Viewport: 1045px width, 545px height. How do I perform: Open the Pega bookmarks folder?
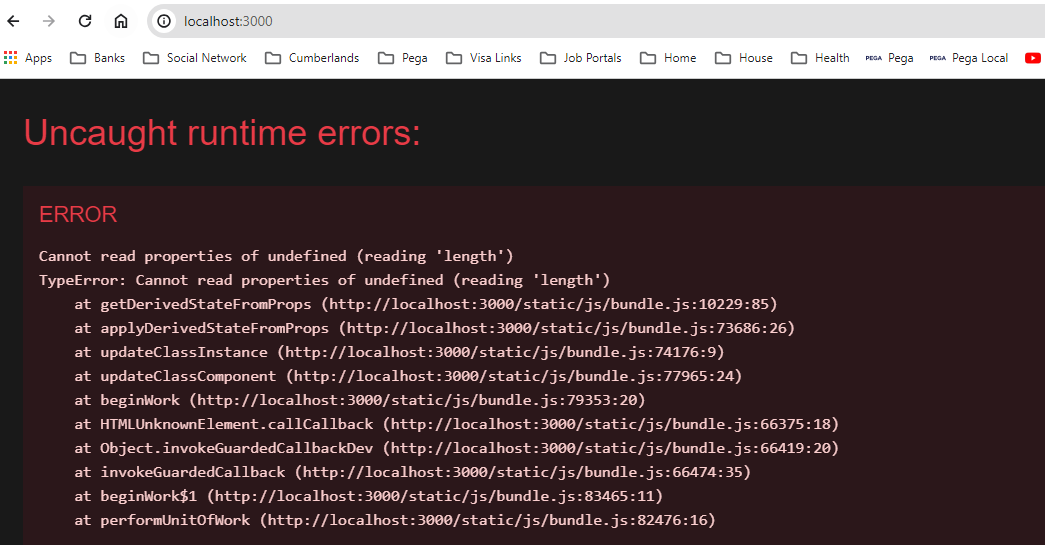[x=403, y=58]
